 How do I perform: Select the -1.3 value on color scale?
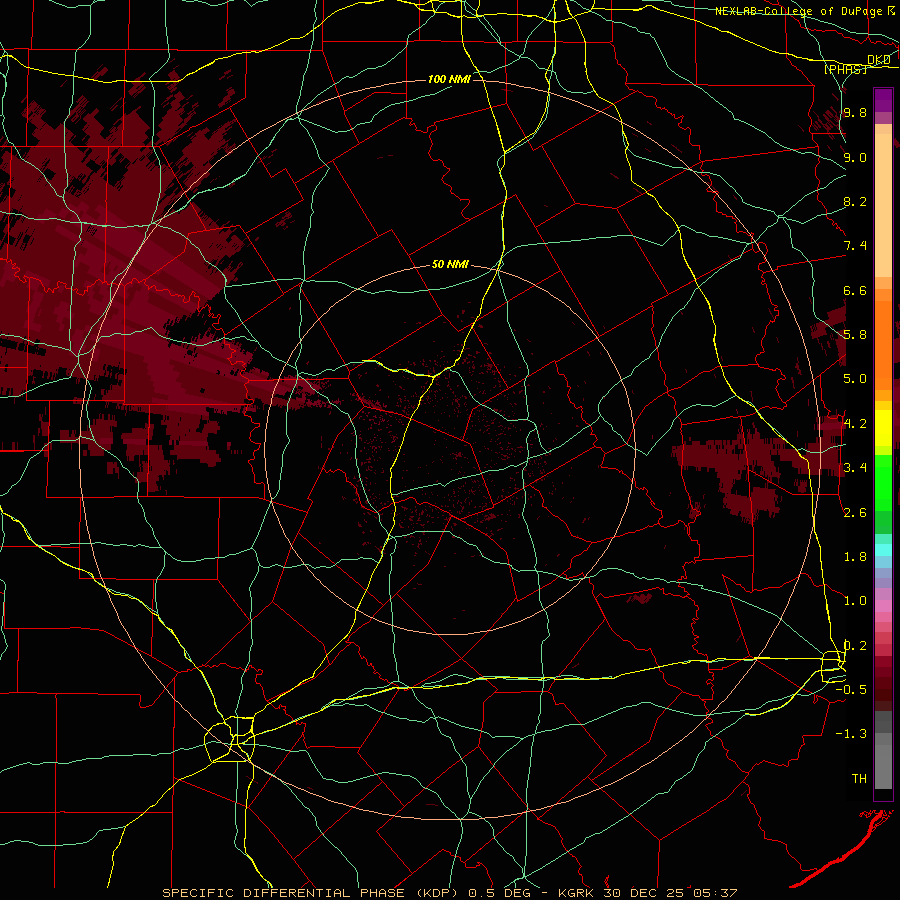[851, 734]
